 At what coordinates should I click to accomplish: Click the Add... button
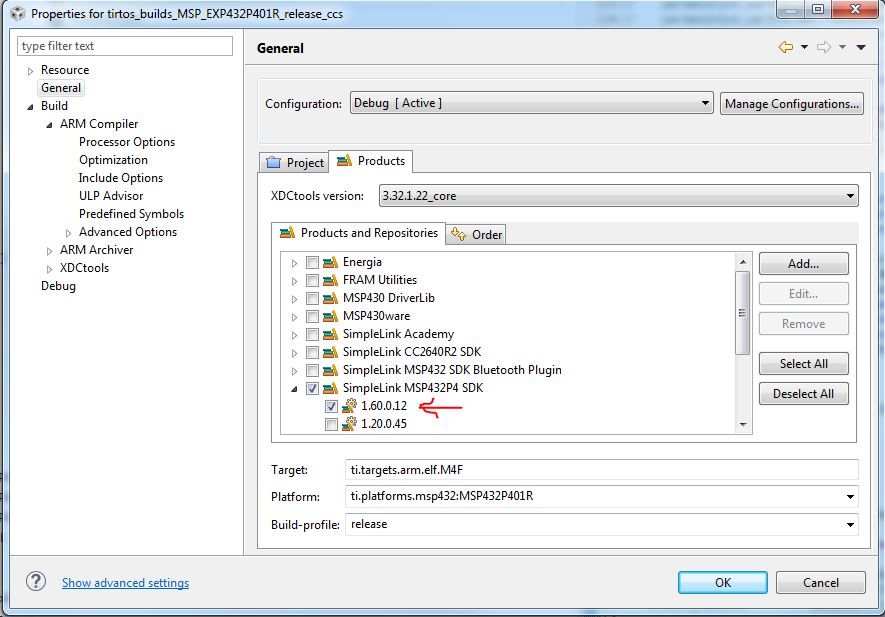[x=803, y=264]
